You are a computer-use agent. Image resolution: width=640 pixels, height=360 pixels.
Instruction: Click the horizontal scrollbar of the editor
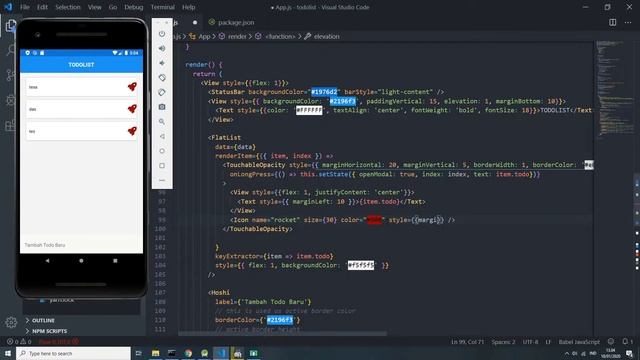pos(282,333)
